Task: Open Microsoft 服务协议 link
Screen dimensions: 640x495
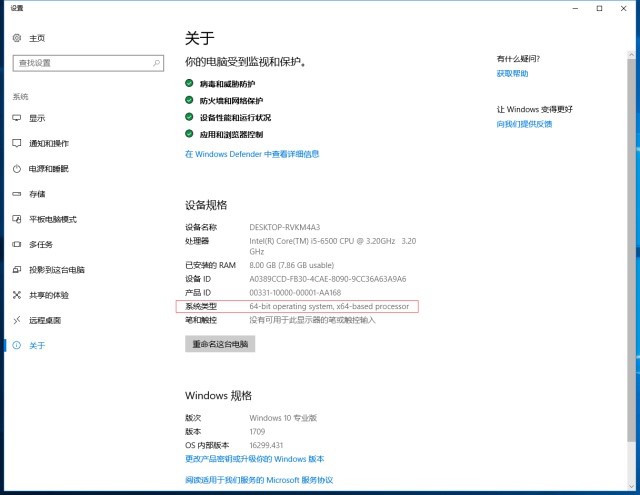Action: (x=259, y=480)
